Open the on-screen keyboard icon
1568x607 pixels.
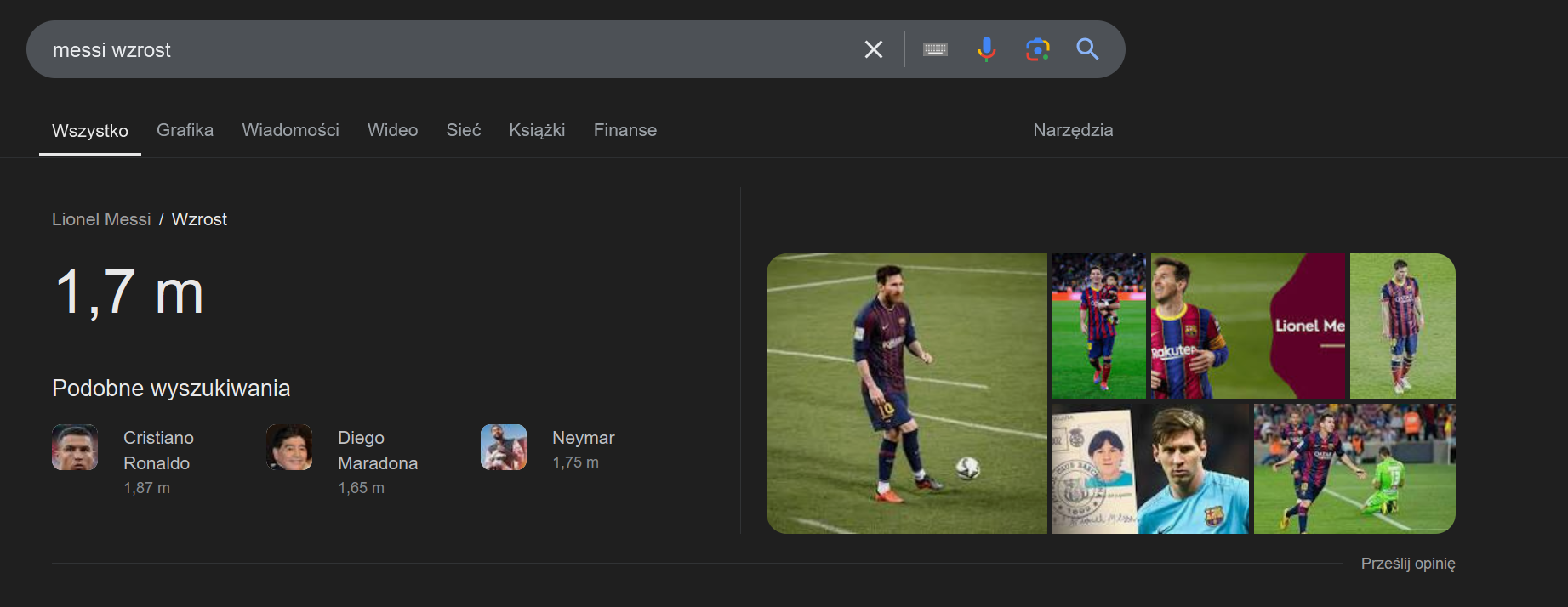[935, 49]
